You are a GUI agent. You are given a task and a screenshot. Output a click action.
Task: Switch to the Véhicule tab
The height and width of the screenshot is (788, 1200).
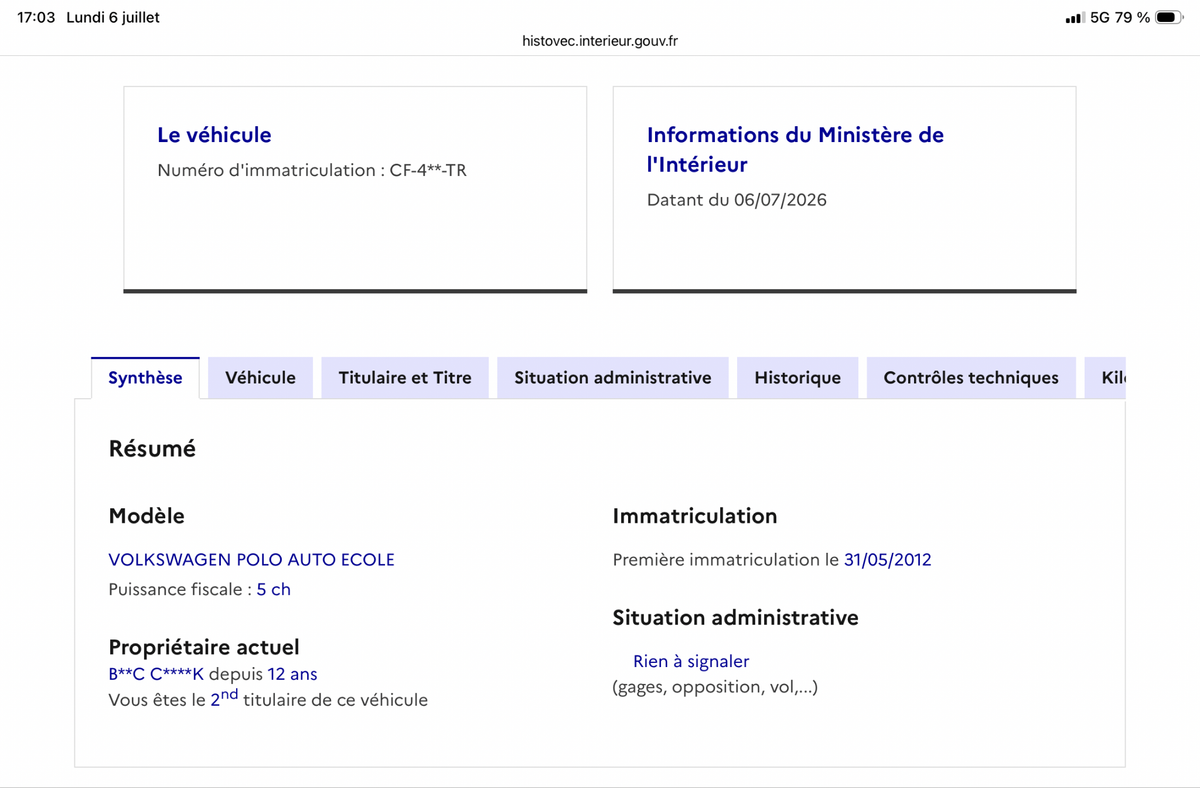point(260,377)
